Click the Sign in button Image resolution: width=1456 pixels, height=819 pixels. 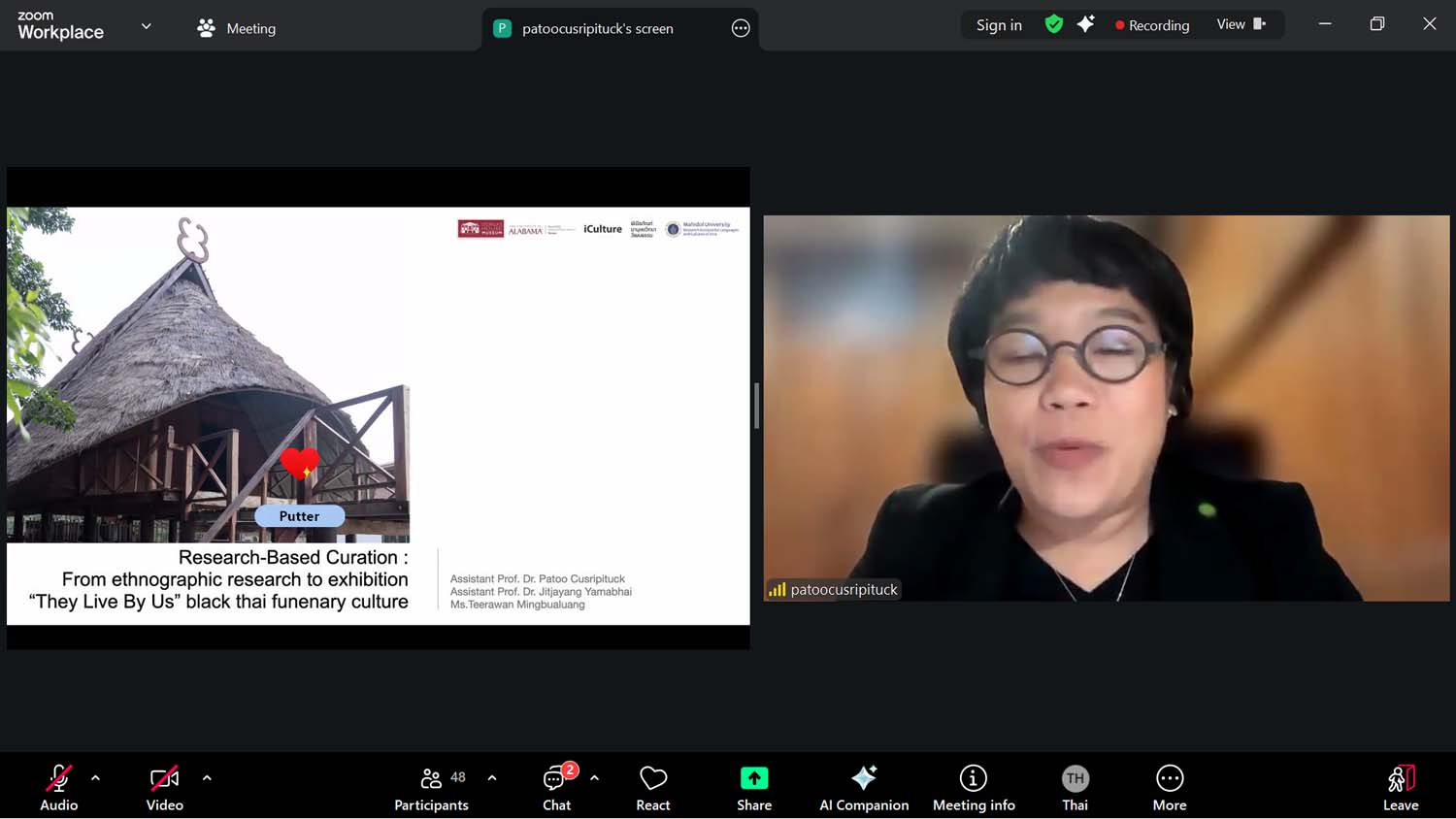click(x=999, y=25)
